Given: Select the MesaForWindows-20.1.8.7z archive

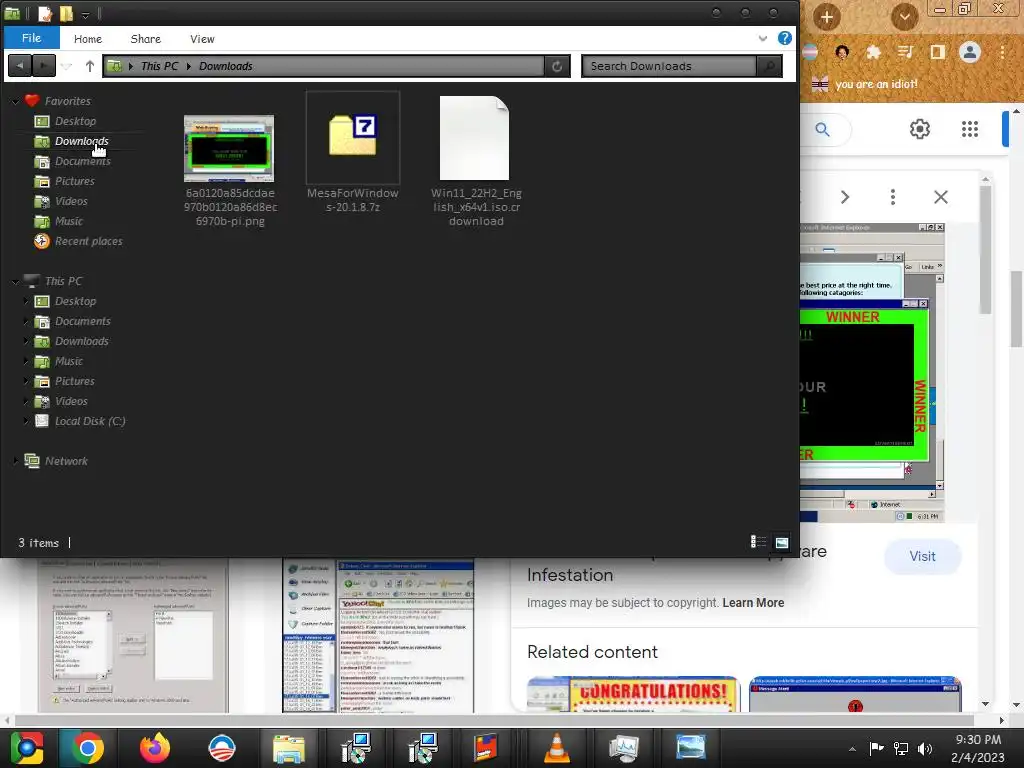Looking at the screenshot, I should click(353, 154).
